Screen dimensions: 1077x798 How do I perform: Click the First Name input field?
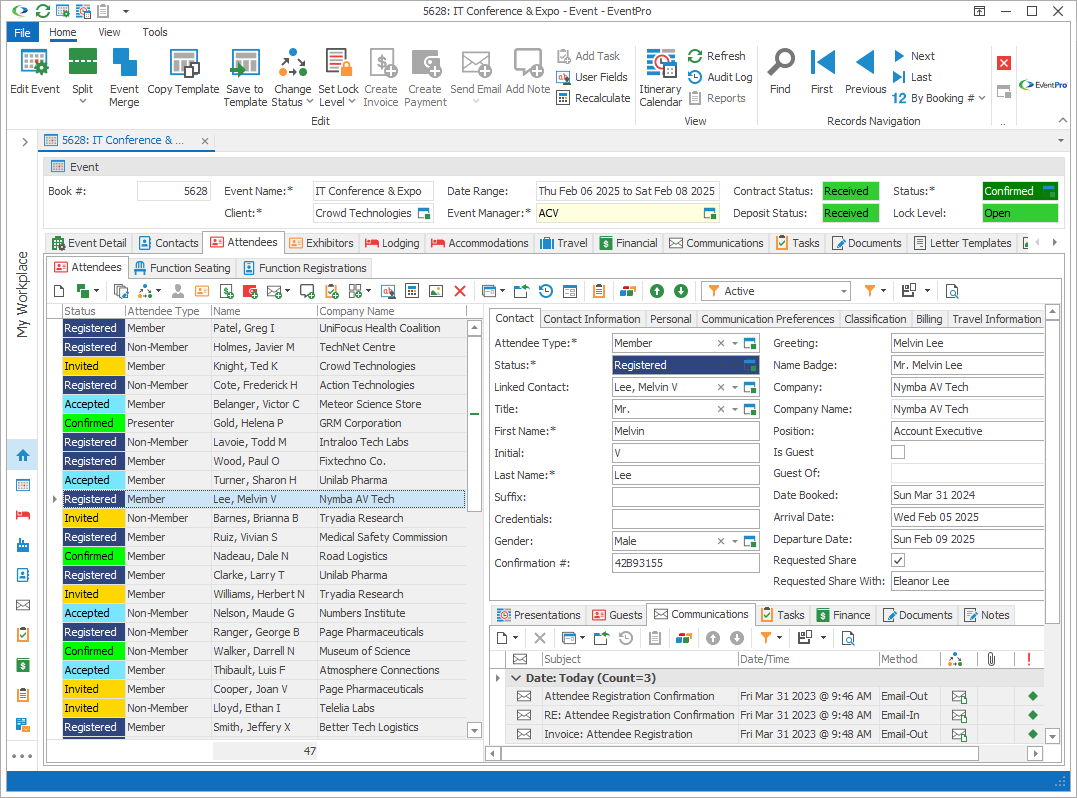tap(685, 431)
